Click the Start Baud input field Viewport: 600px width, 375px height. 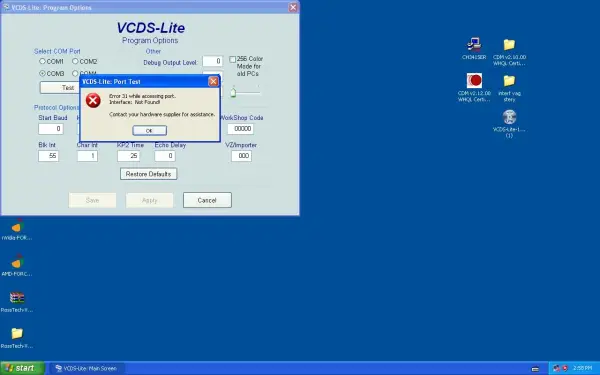click(51, 129)
